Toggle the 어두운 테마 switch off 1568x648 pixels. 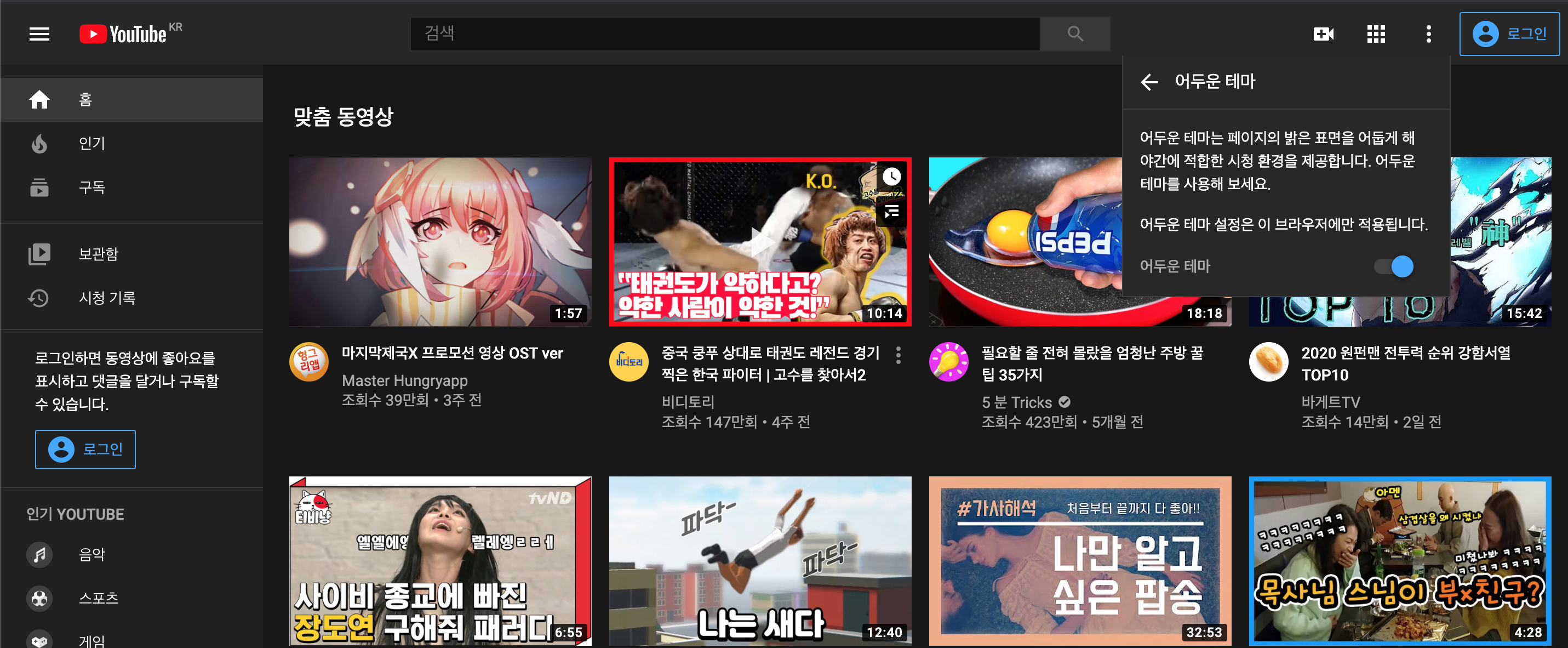pos(1394,266)
